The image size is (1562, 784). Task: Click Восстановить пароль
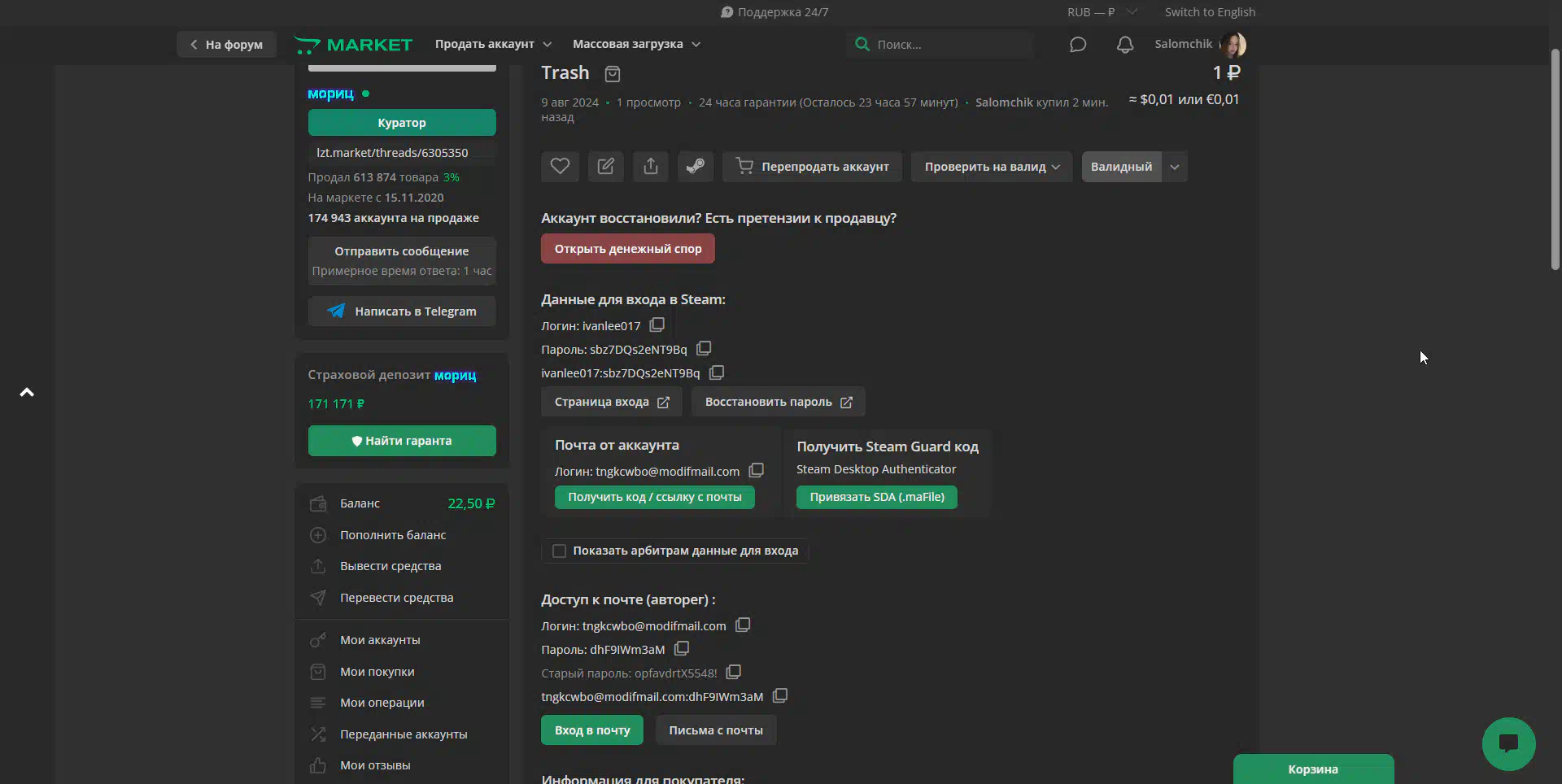click(779, 402)
